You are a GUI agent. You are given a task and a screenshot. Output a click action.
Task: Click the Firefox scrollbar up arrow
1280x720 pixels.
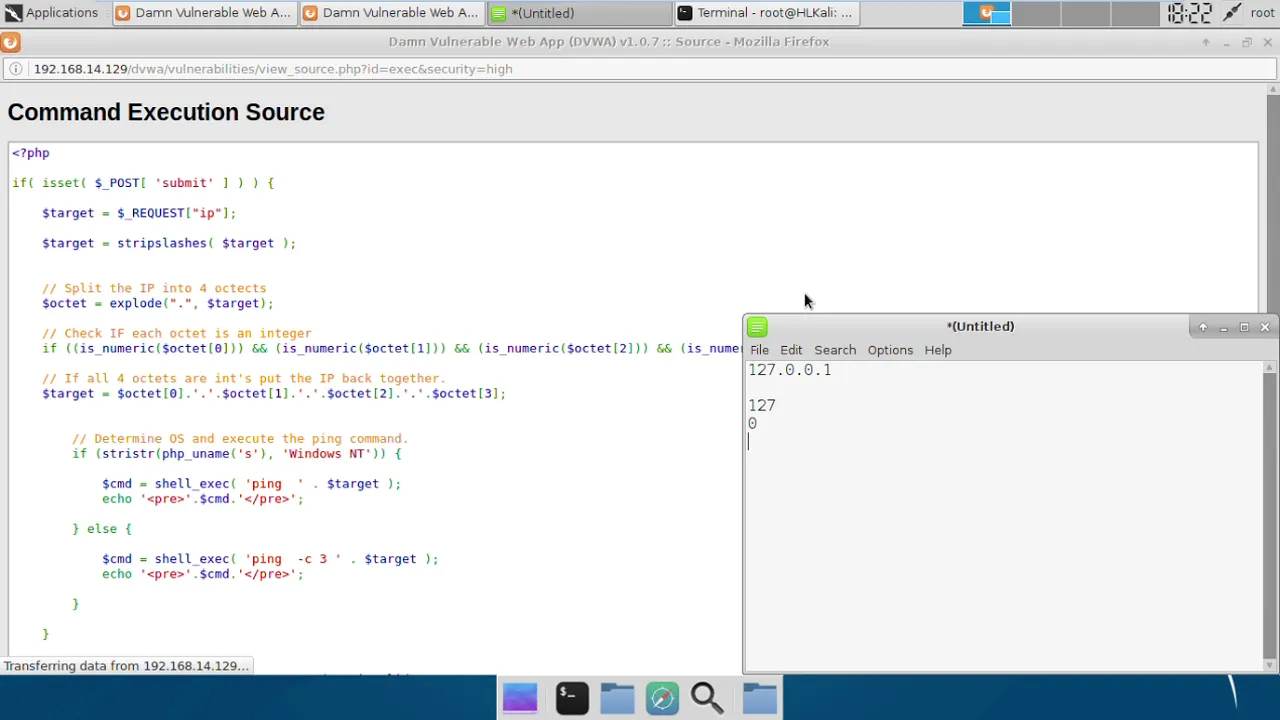coord(1272,89)
